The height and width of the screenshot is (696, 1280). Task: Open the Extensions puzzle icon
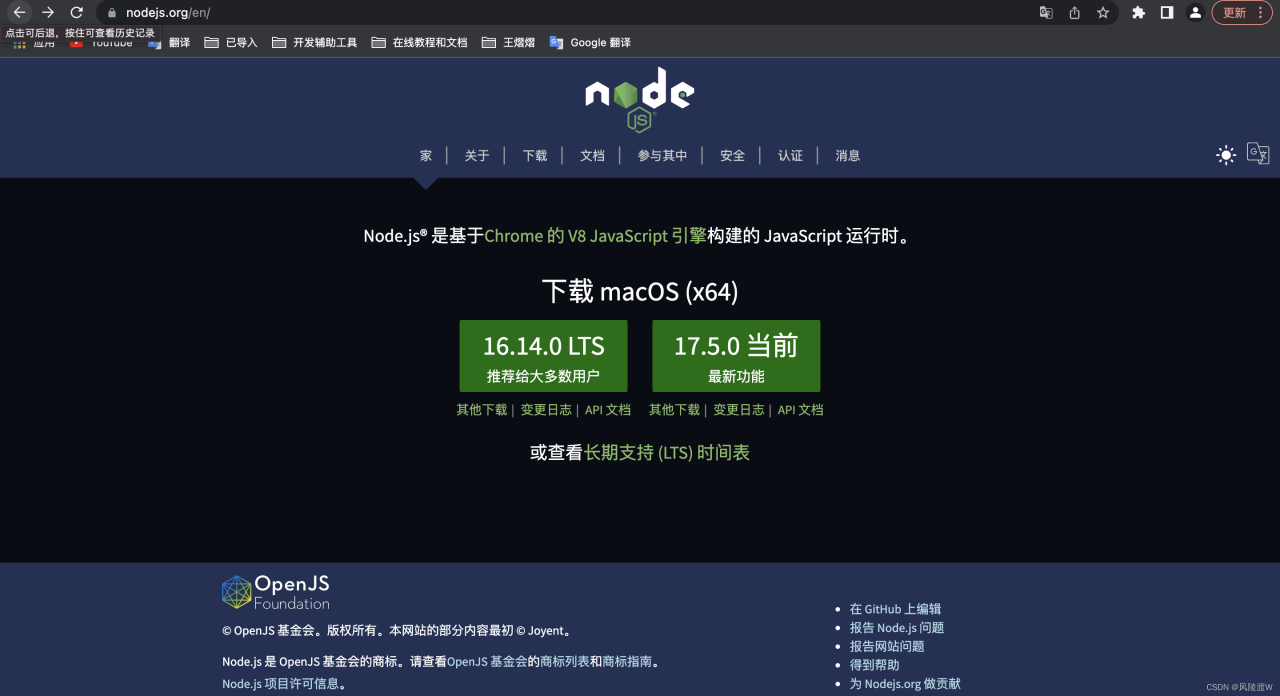pyautogui.click(x=1138, y=12)
